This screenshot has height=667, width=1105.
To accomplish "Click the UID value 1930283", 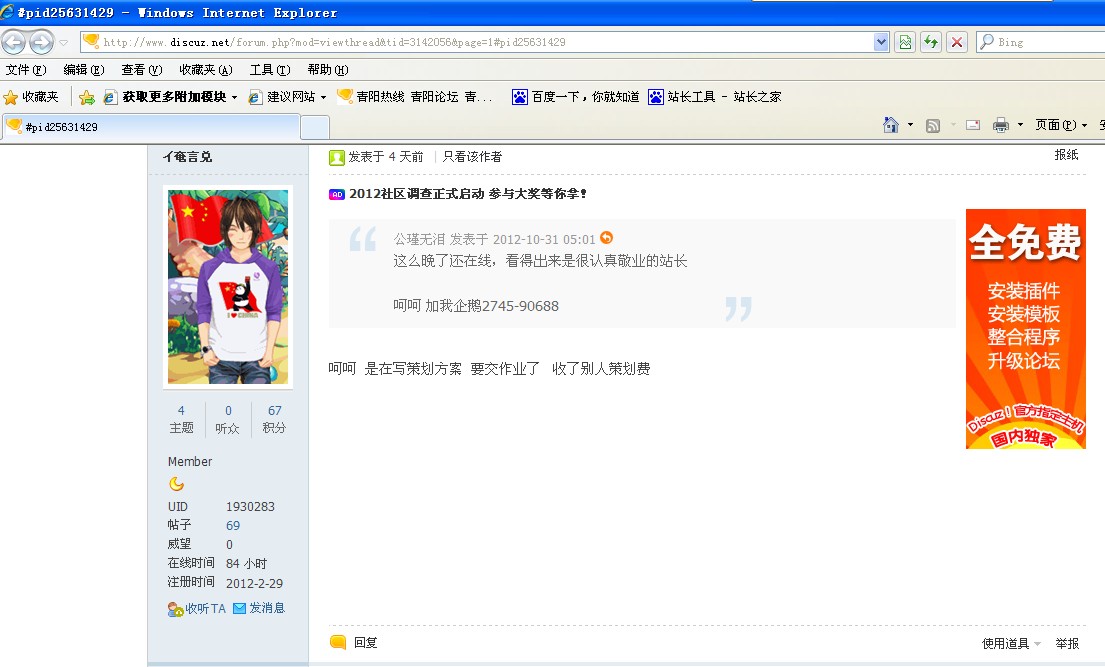I will pyautogui.click(x=250, y=506).
